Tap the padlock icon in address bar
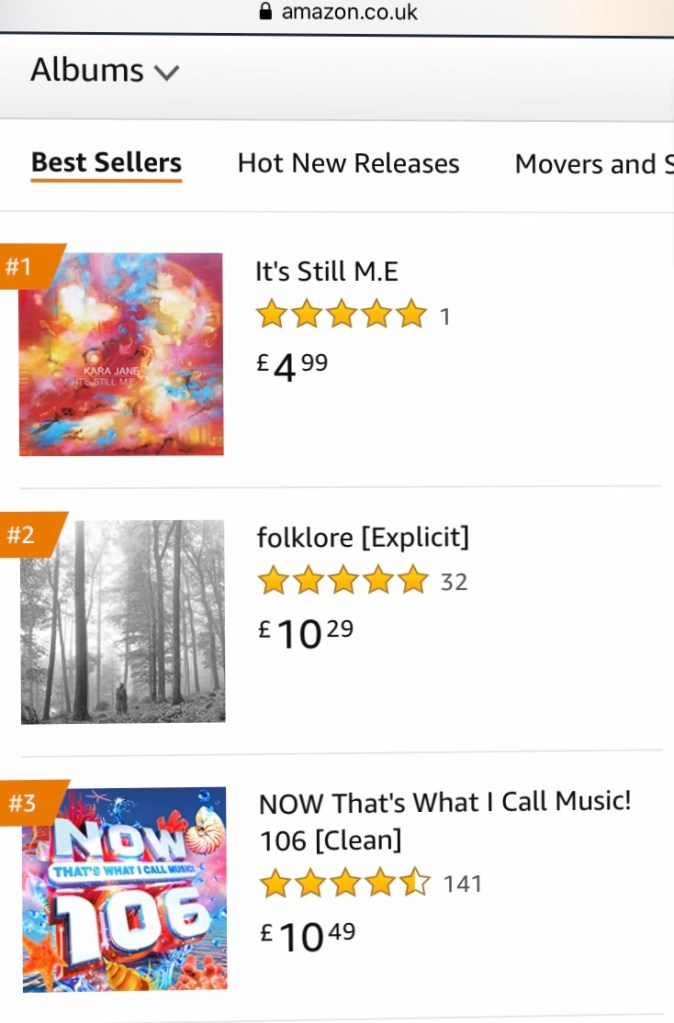The image size is (674, 1023). pyautogui.click(x=265, y=12)
